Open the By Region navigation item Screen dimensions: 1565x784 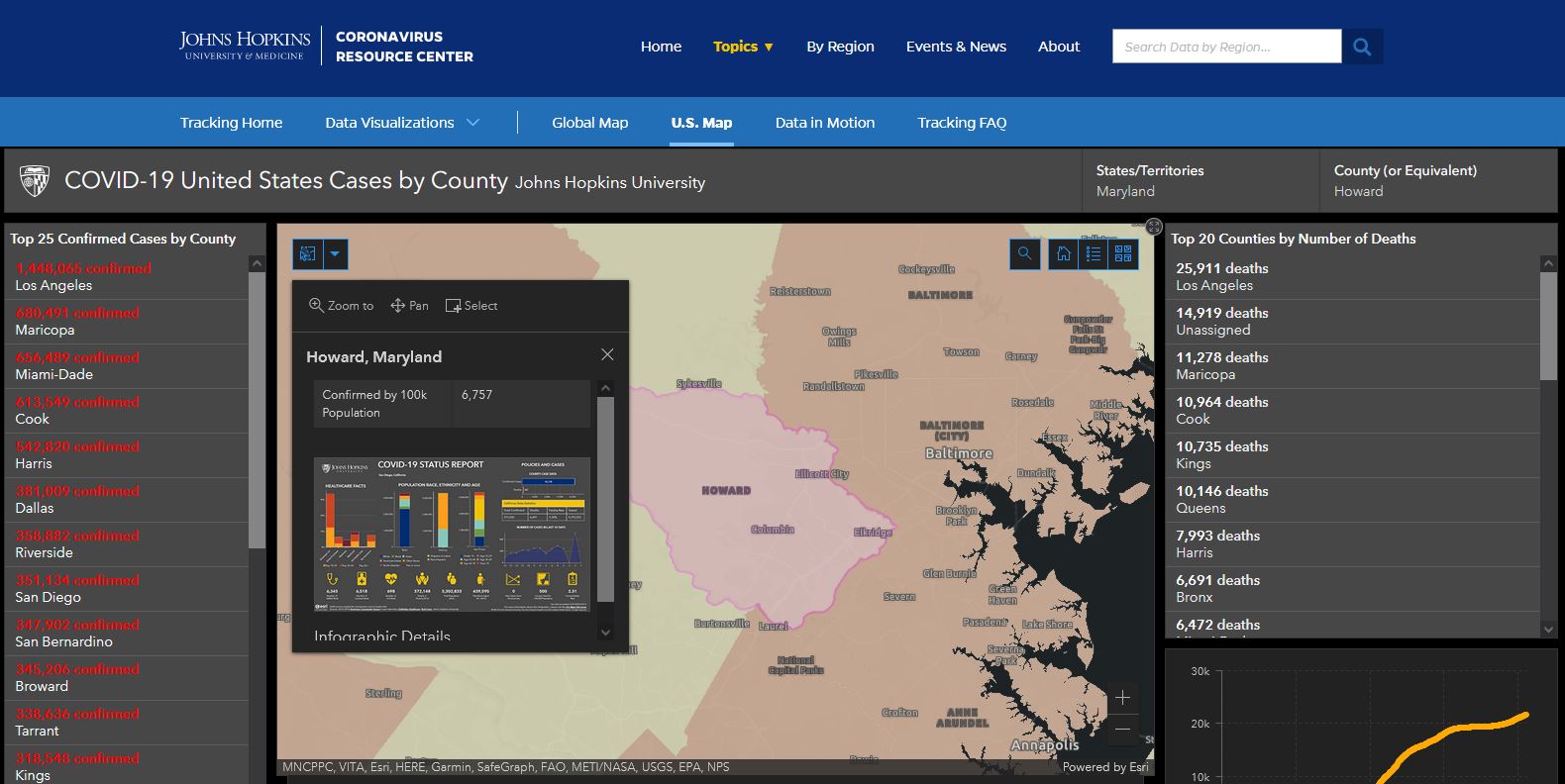coord(840,47)
